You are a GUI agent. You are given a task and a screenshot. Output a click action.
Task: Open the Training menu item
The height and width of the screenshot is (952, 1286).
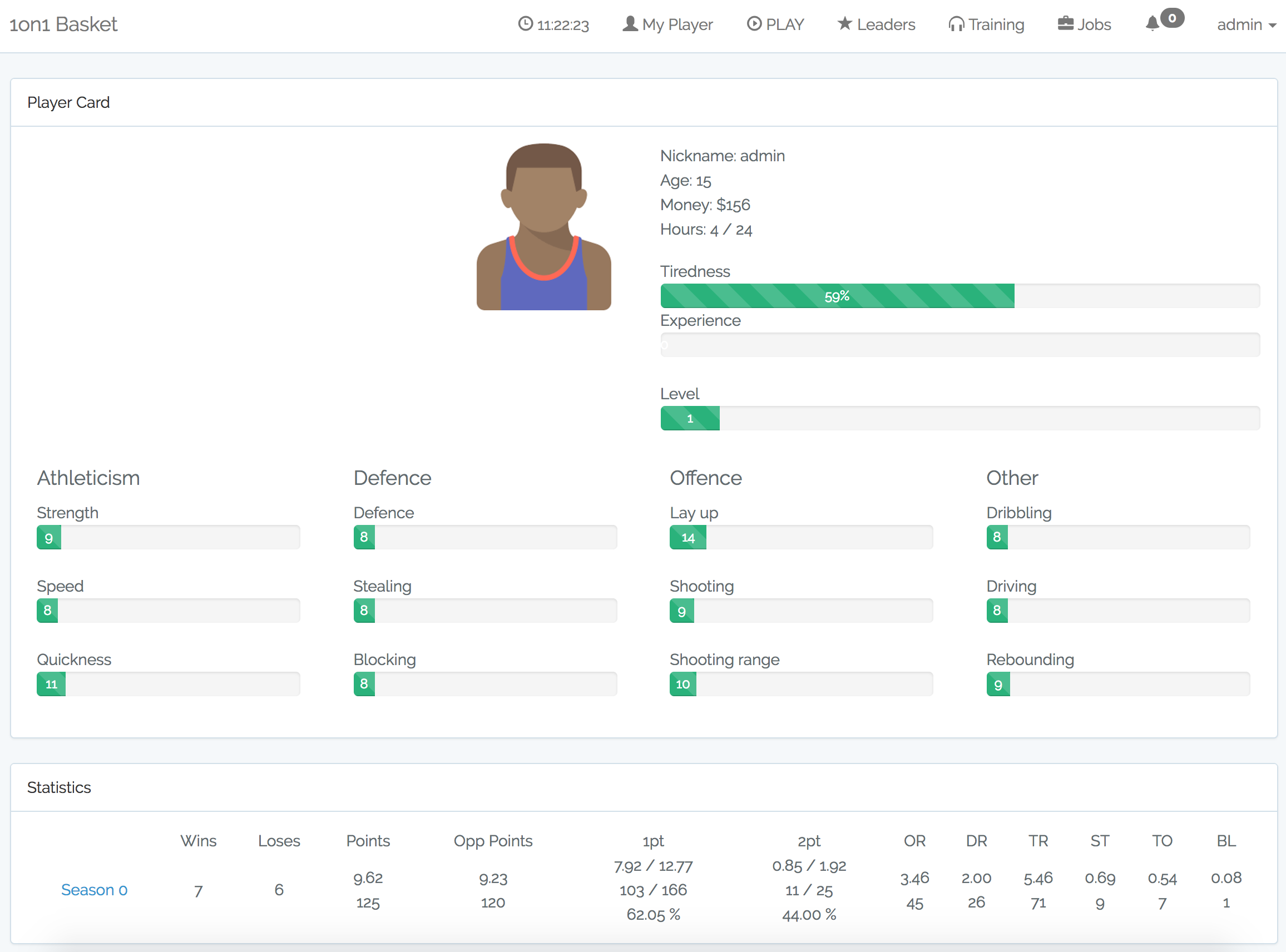pos(996,25)
